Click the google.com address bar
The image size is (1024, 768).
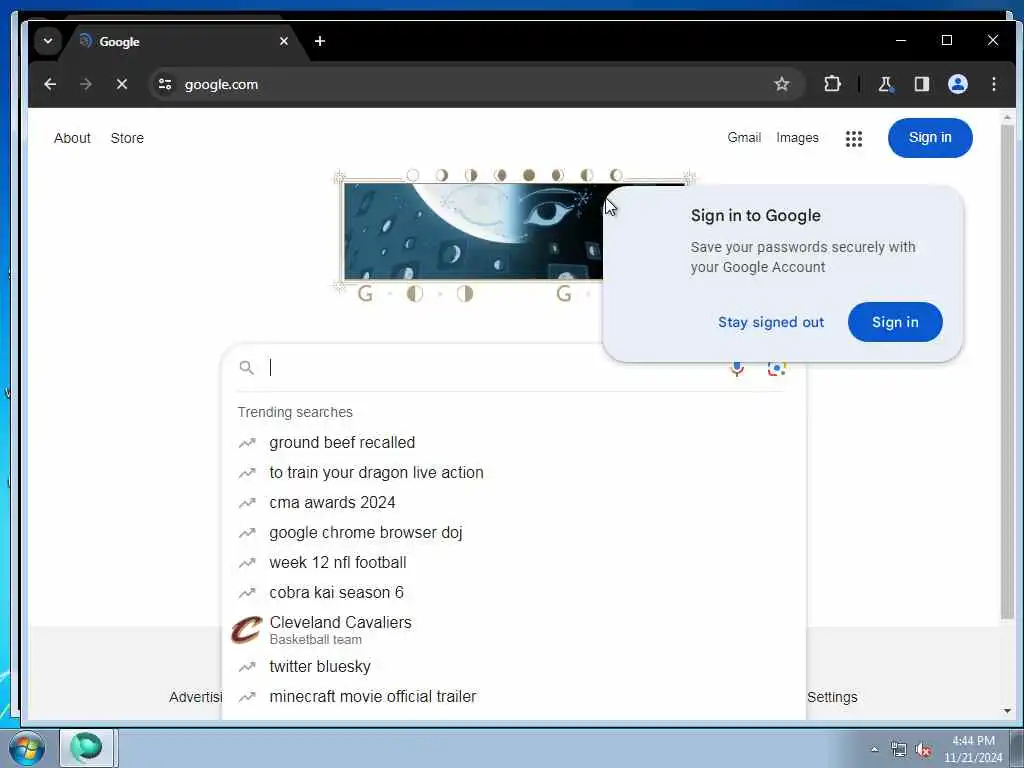[x=477, y=84]
